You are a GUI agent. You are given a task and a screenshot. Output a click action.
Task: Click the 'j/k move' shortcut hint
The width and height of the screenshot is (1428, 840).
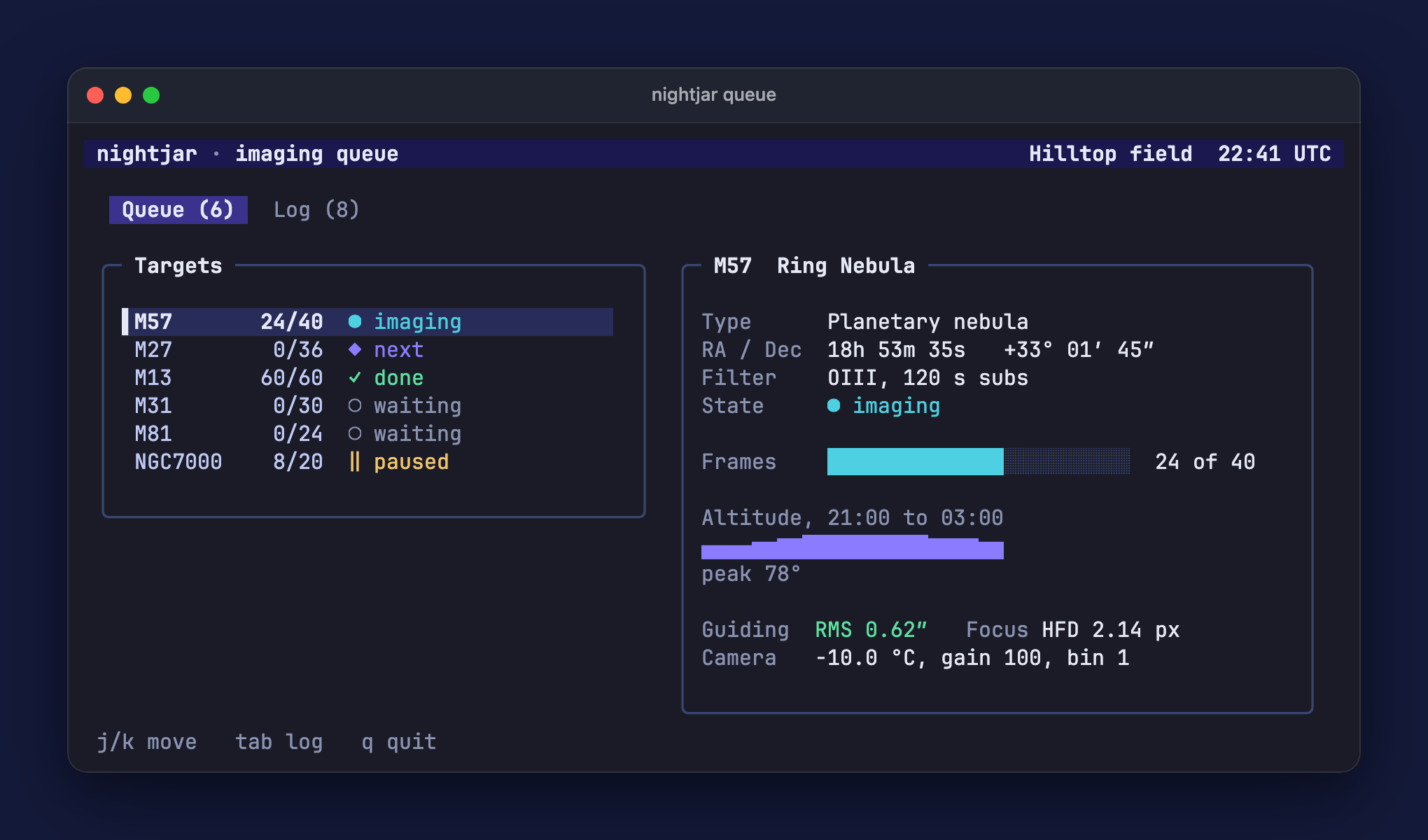(147, 742)
